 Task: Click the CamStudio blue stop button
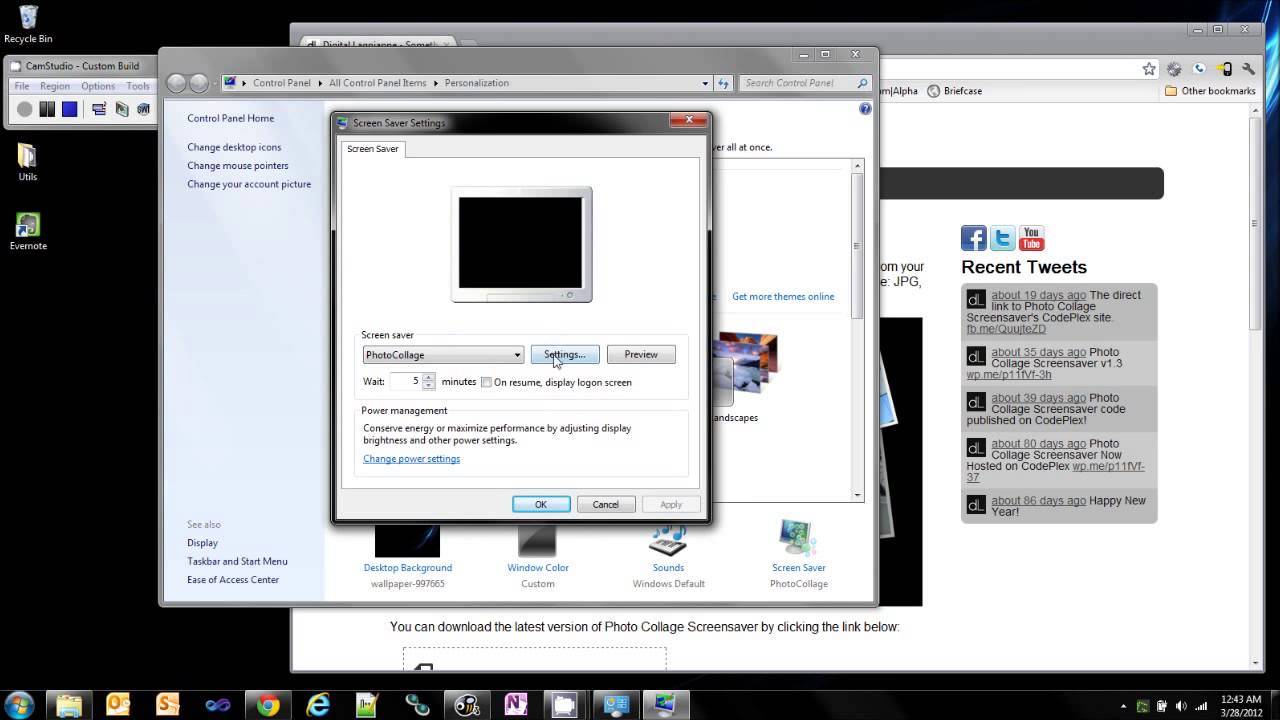point(69,109)
